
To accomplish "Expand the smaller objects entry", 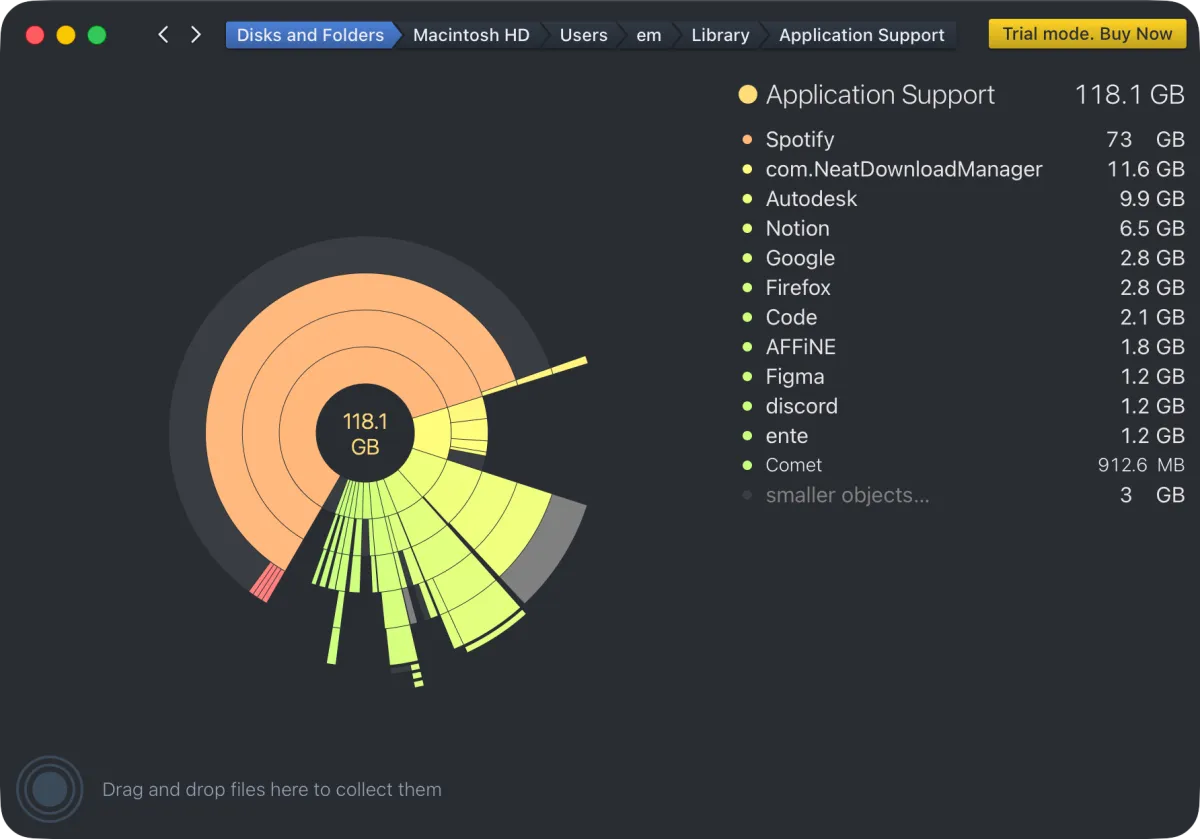I will pos(847,496).
